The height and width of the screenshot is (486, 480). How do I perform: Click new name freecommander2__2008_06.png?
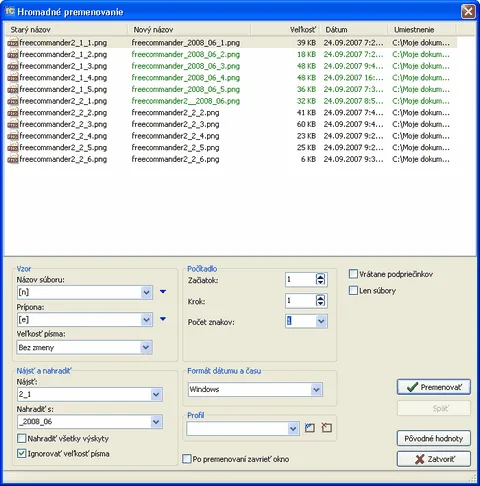coord(186,101)
